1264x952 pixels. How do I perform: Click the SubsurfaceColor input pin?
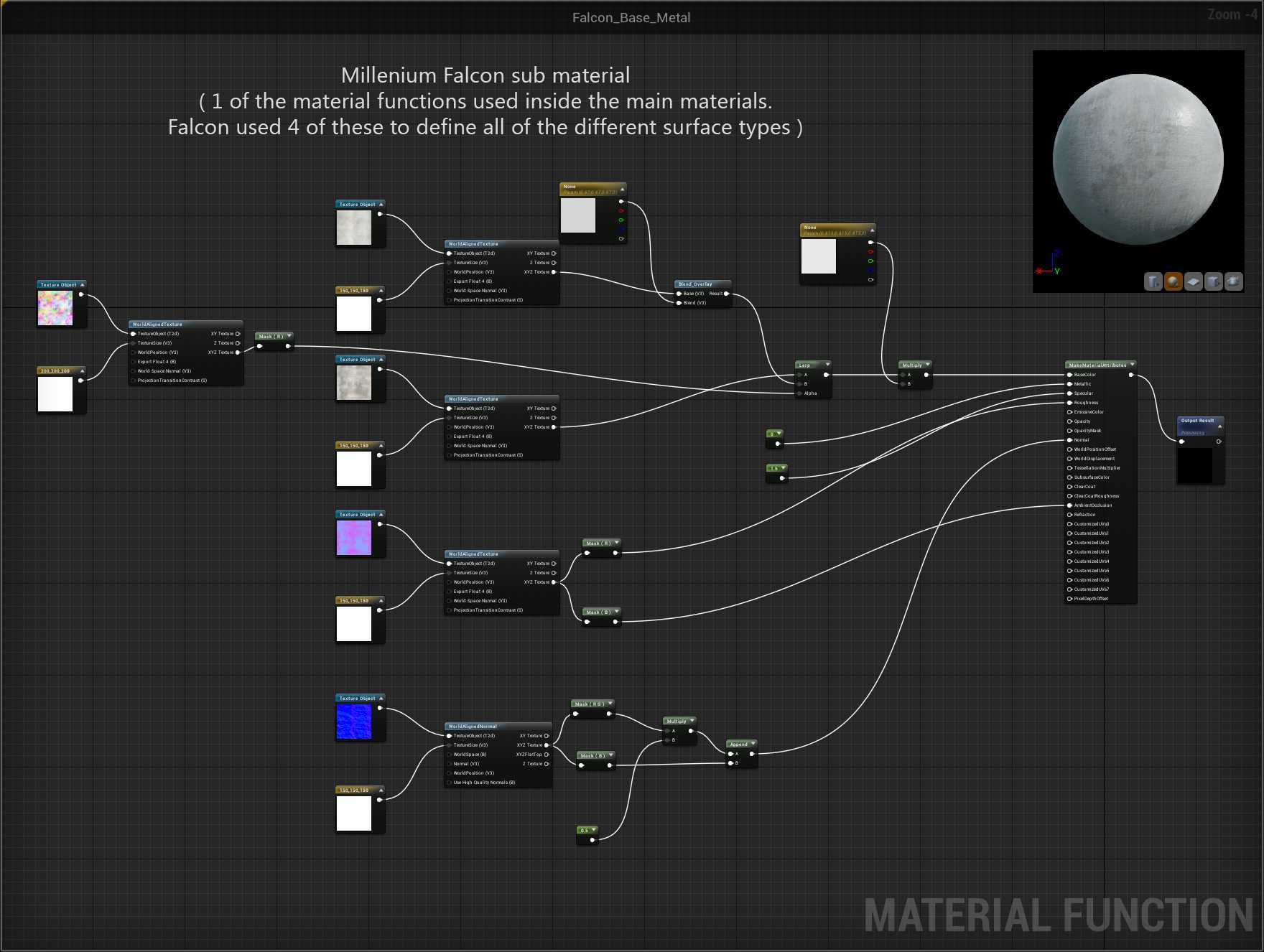click(1069, 477)
